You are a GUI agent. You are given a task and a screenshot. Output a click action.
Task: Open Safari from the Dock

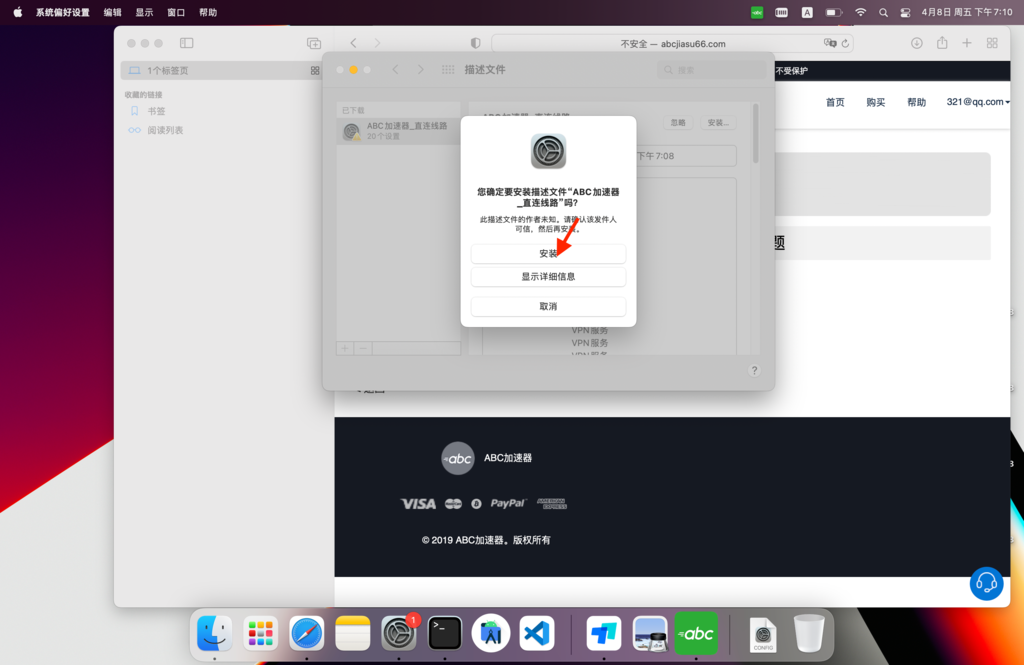pyautogui.click(x=306, y=633)
